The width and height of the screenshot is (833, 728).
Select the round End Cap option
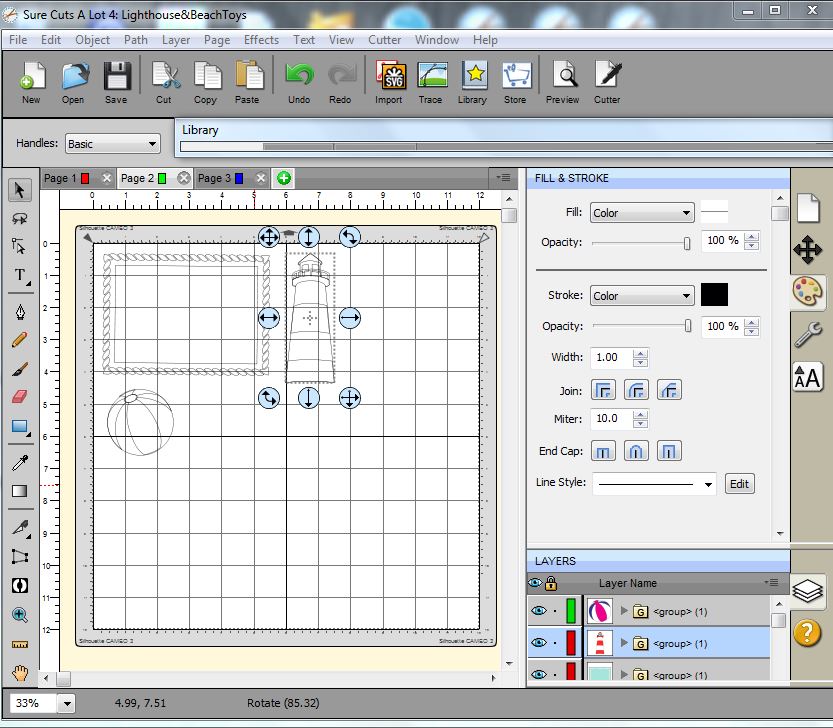point(636,451)
